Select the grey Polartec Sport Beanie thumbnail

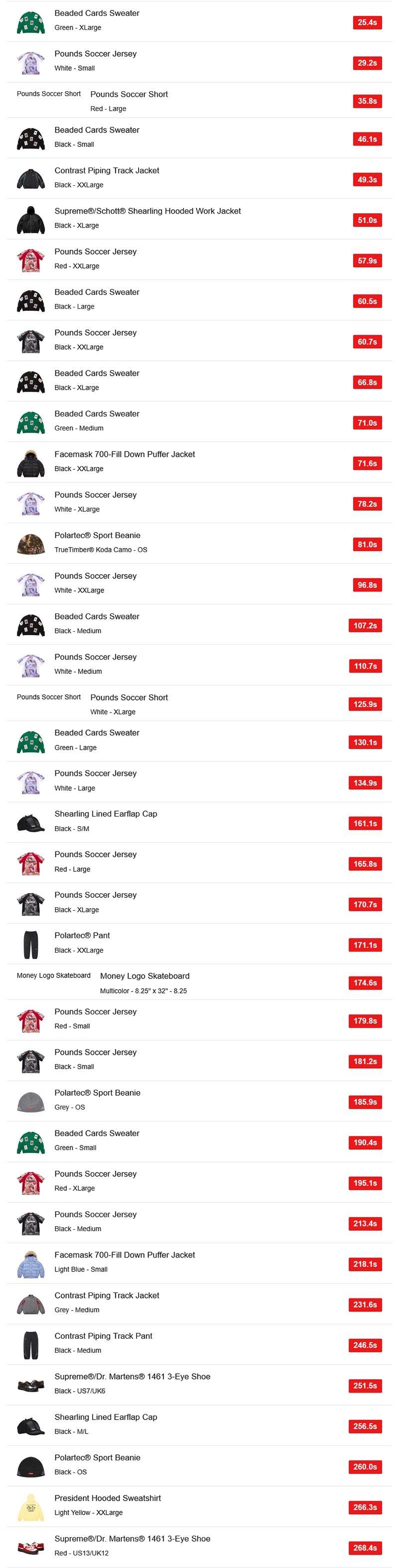pos(30,1101)
